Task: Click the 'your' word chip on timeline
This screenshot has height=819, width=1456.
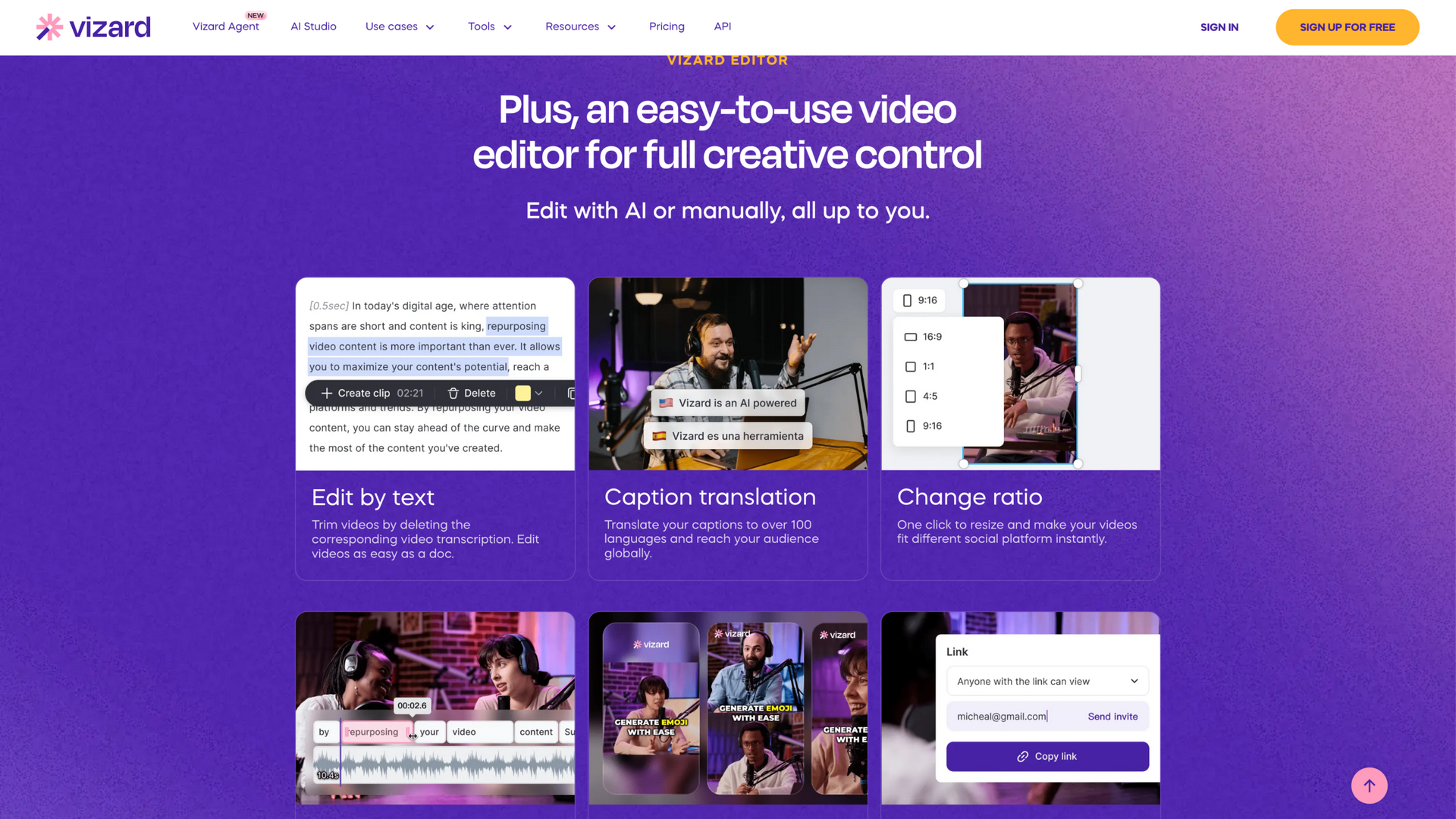Action: coord(429,732)
